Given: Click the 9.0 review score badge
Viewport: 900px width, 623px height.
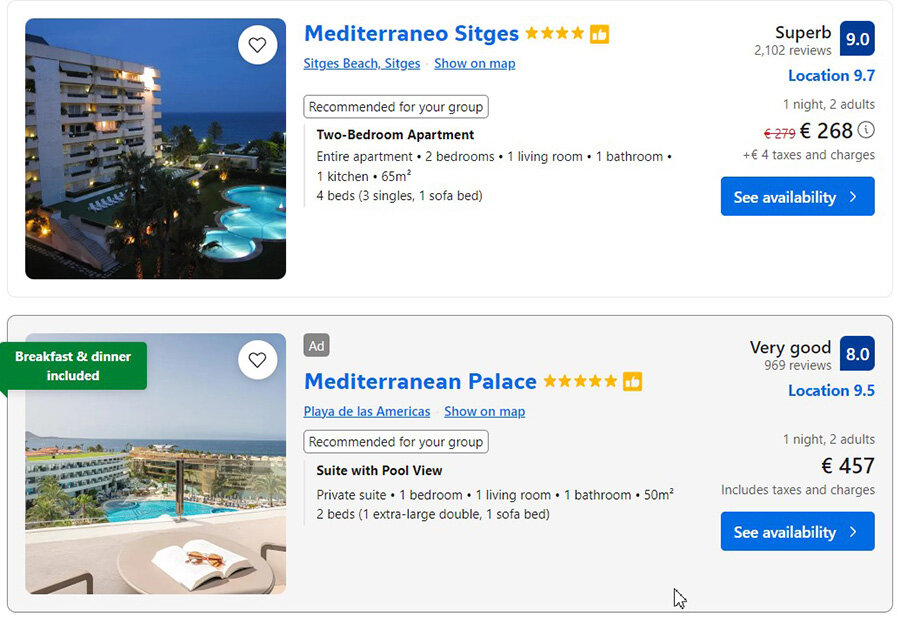Looking at the screenshot, I should click(x=857, y=38).
